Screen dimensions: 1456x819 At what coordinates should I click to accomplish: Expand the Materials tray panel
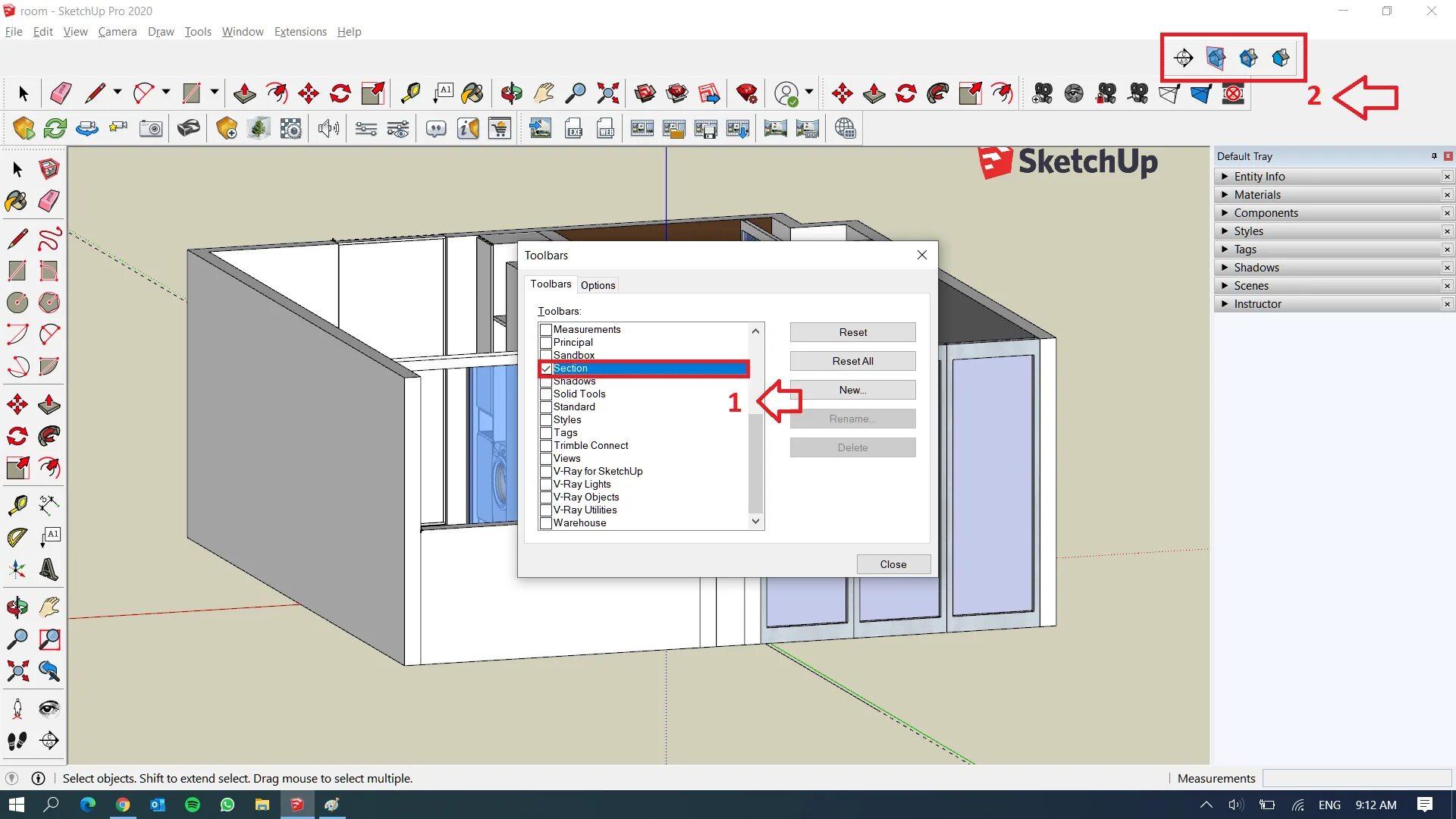[x=1257, y=195]
